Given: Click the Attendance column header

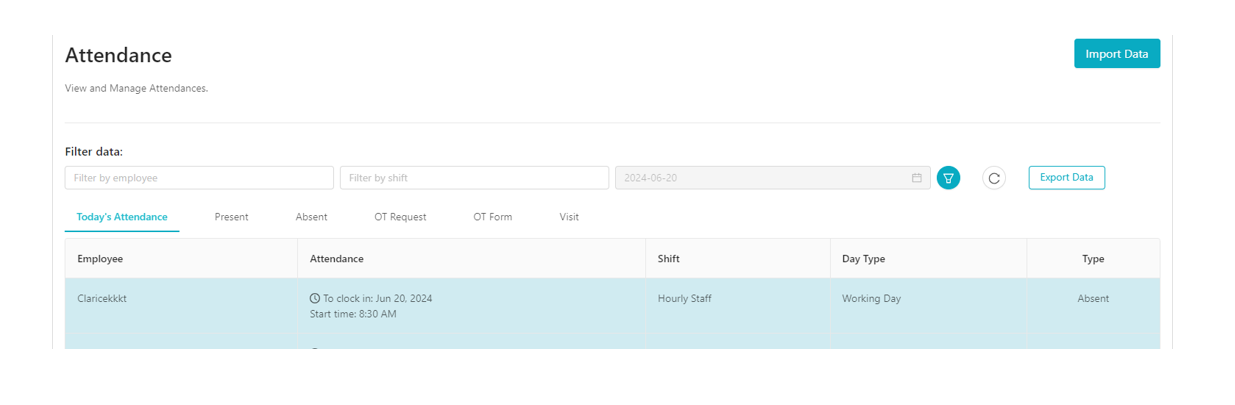Looking at the screenshot, I should [471, 259].
